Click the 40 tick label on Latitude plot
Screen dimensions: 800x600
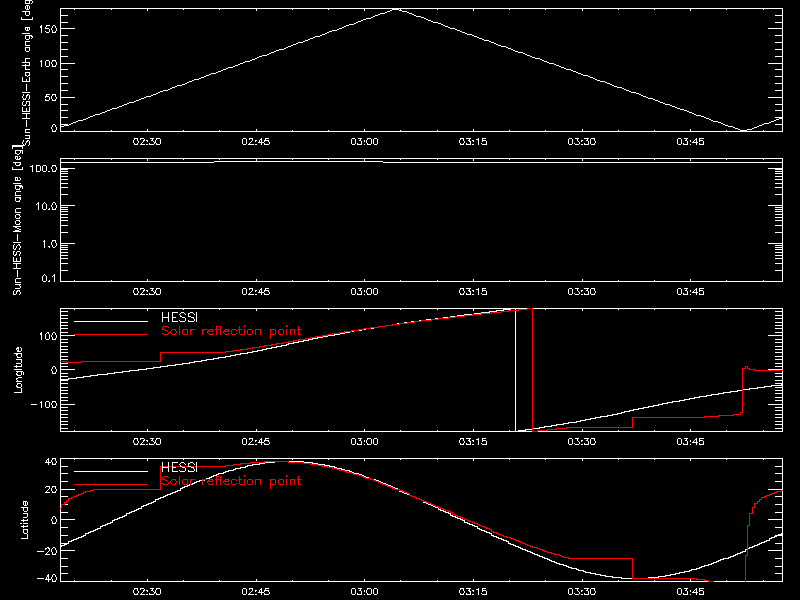pos(51,462)
